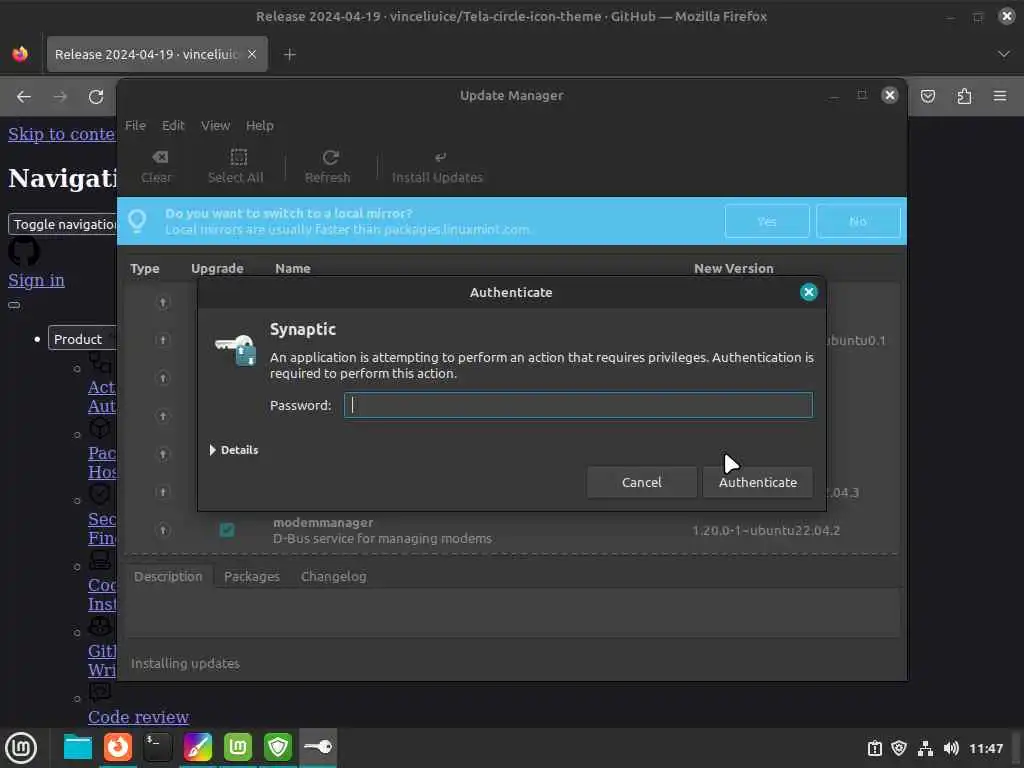Open the network tray icon
This screenshot has width=1024, height=768.
point(925,748)
